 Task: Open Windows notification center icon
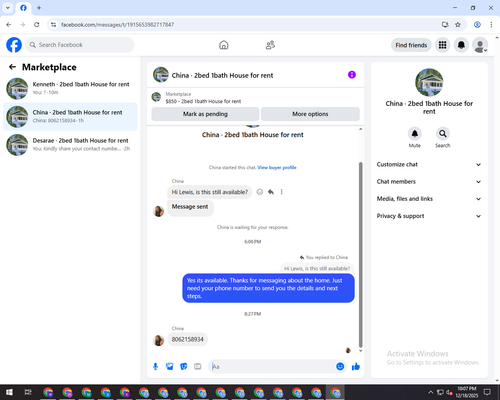tap(487, 392)
